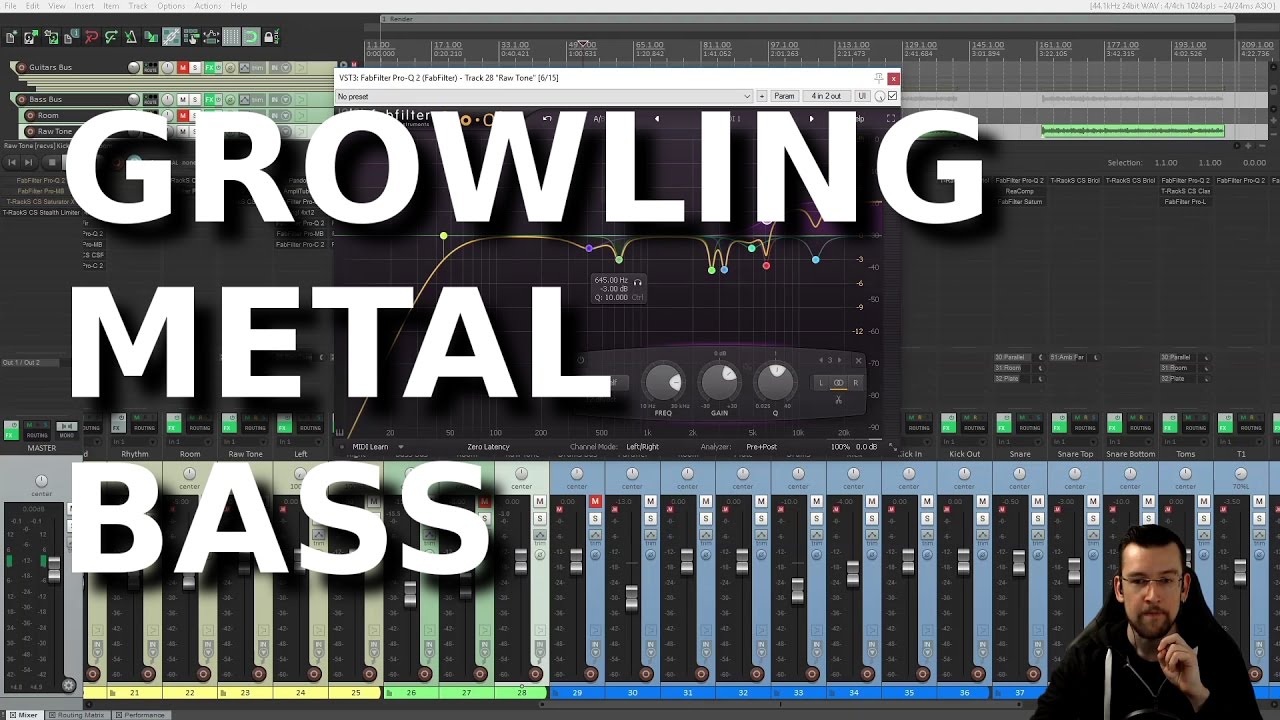
Task: Open the MIDI Learn dropdown arrow
Action: (x=401, y=447)
